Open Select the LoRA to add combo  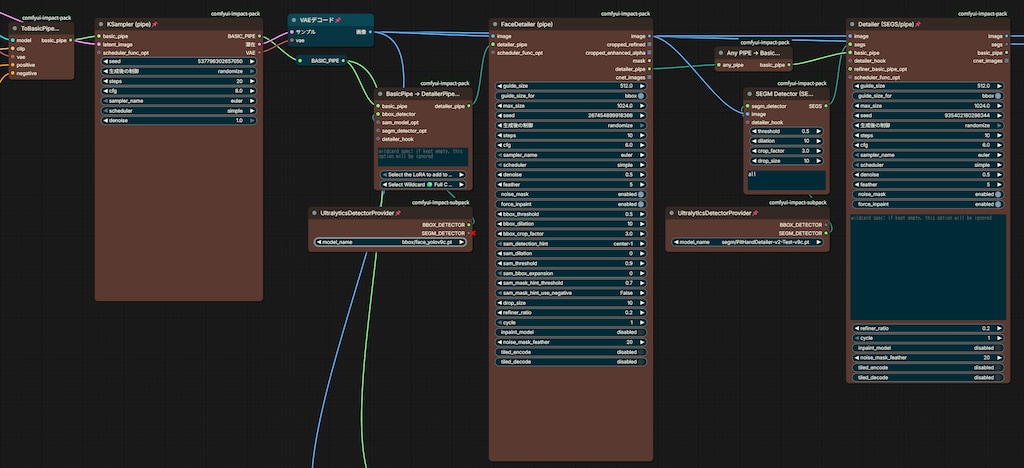(423, 175)
